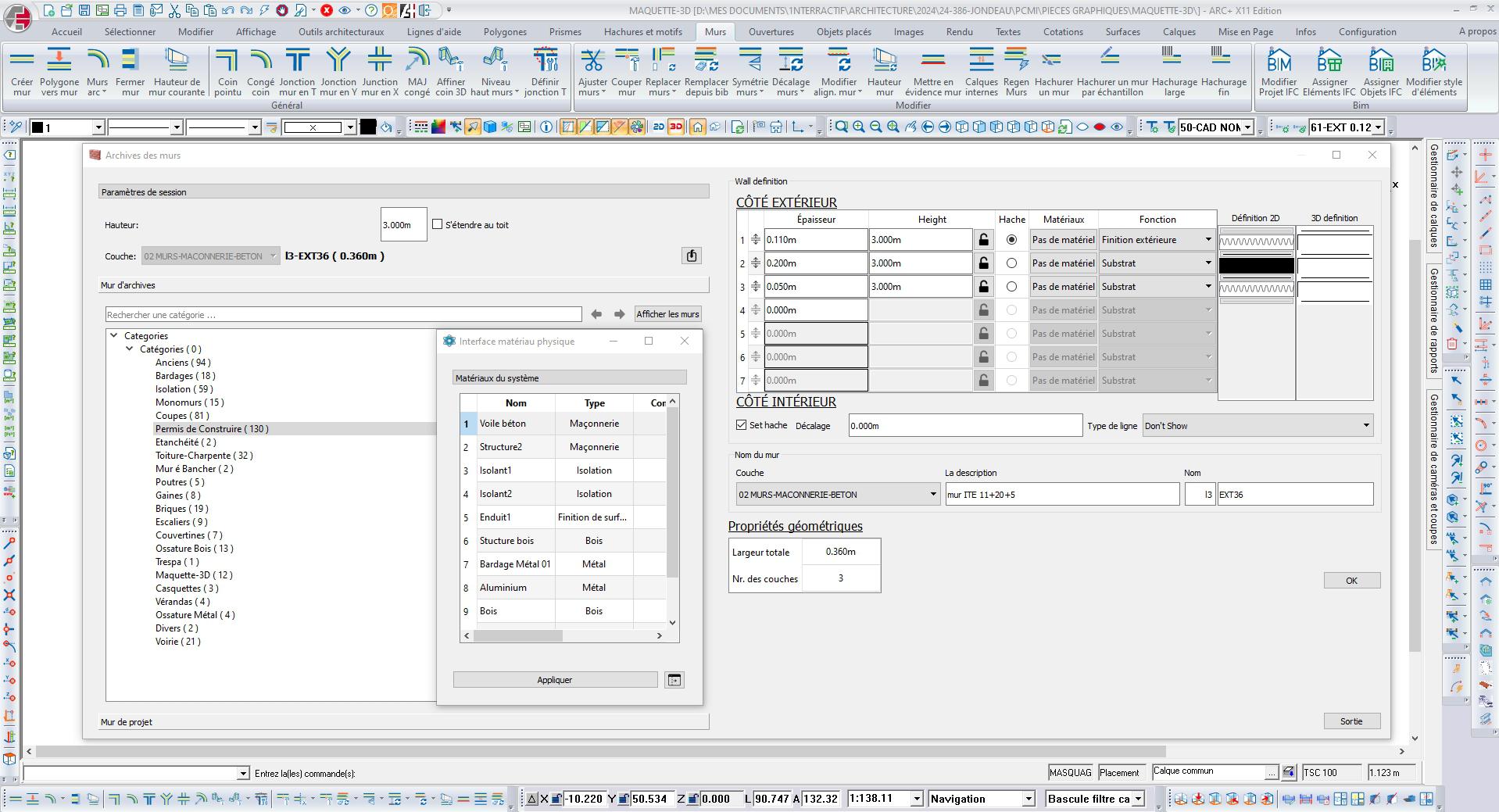Enable the S'étendre au toit checkbox

pyautogui.click(x=438, y=225)
